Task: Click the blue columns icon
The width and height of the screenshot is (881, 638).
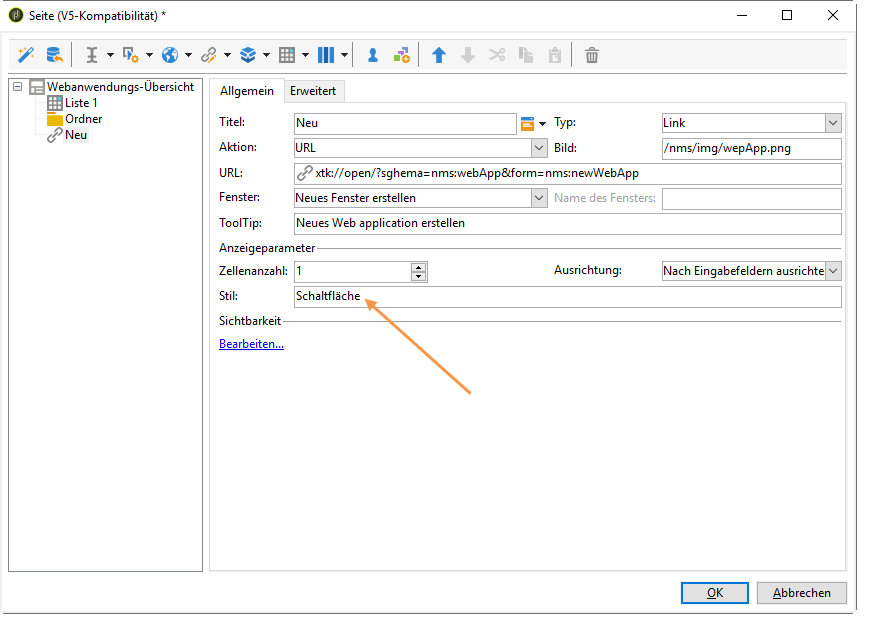Action: tap(326, 55)
